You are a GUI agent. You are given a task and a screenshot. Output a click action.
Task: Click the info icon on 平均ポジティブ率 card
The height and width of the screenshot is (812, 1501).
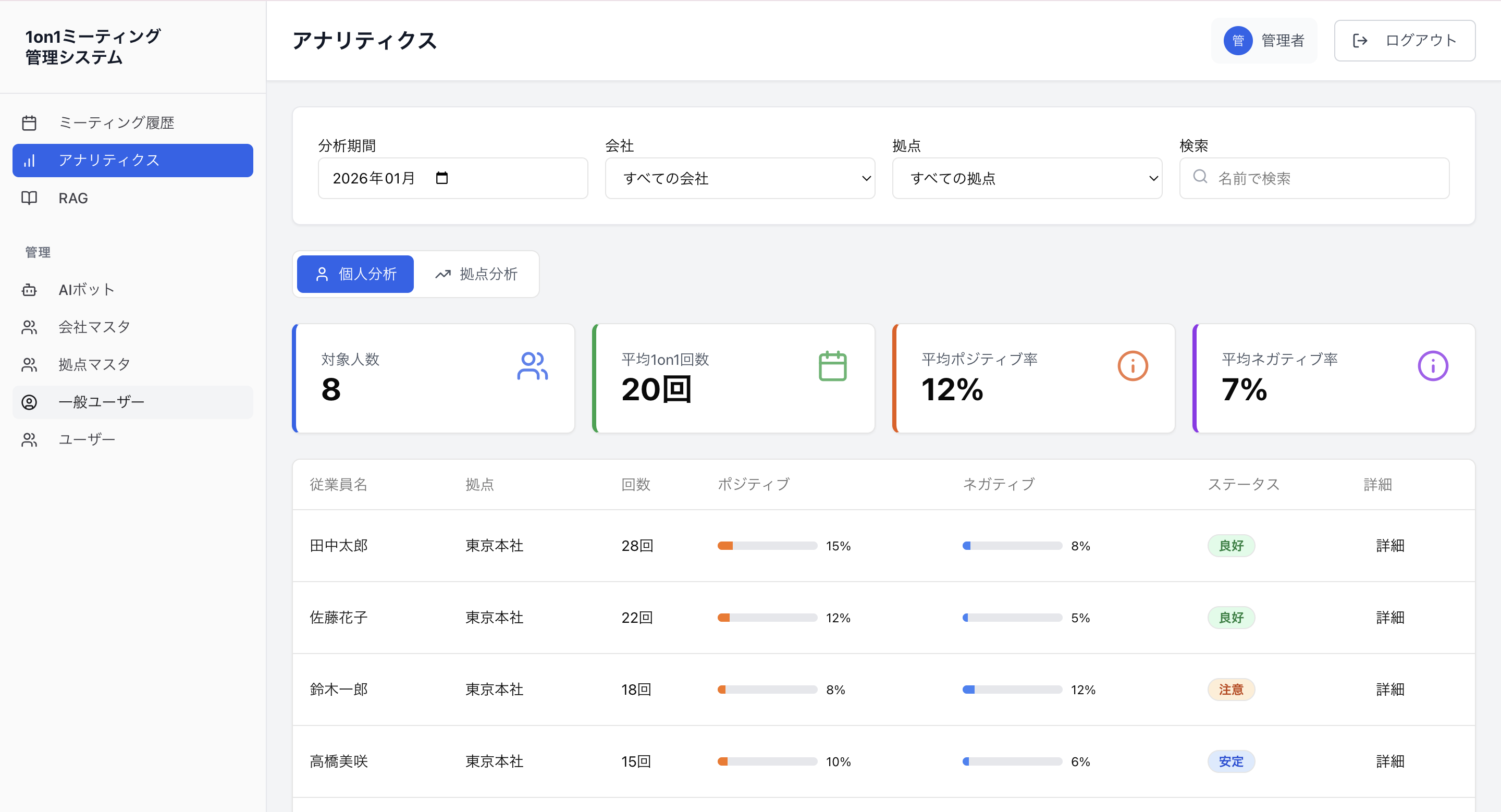coord(1132,366)
